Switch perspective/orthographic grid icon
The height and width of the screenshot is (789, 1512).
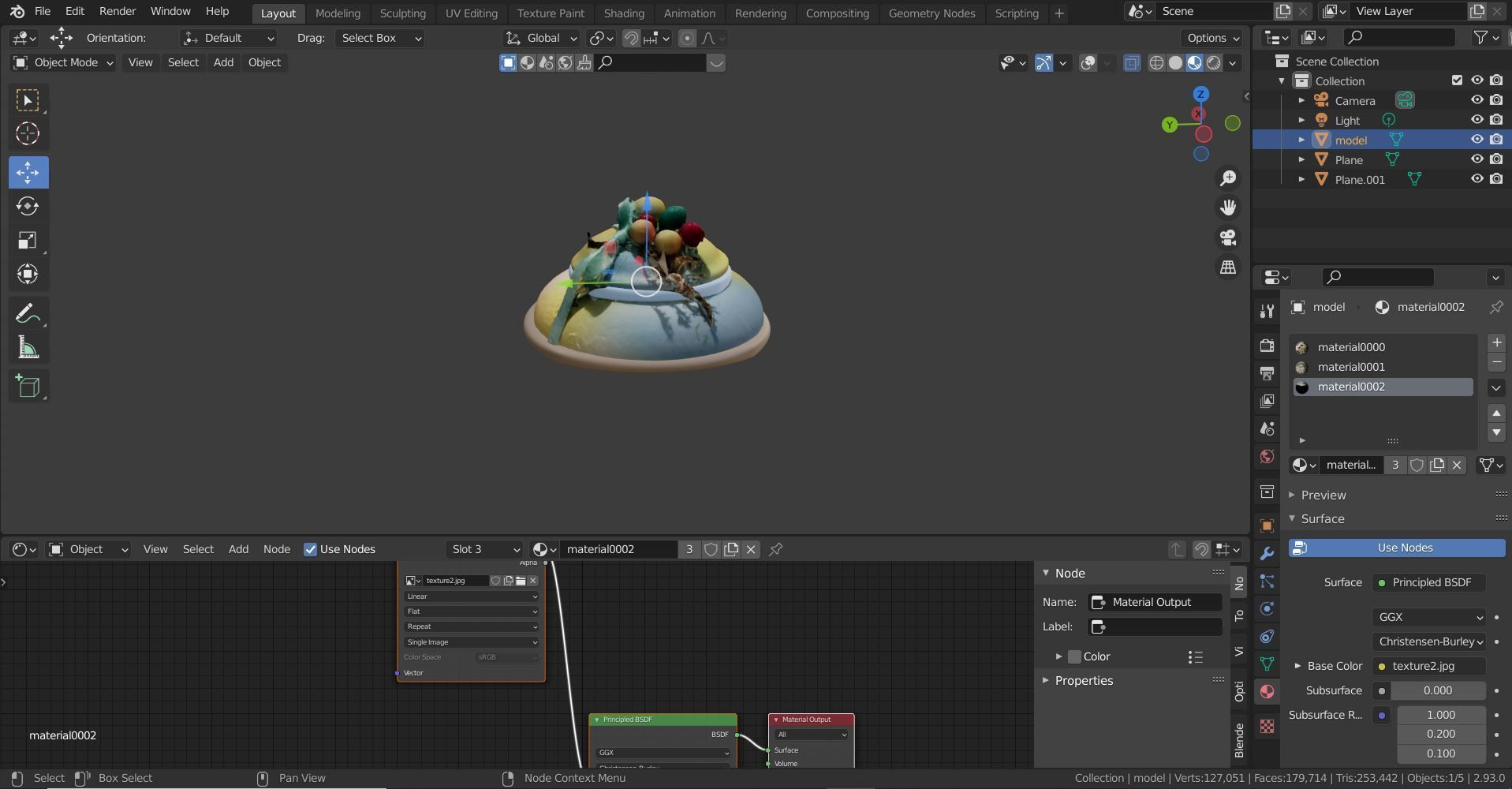(x=1228, y=267)
